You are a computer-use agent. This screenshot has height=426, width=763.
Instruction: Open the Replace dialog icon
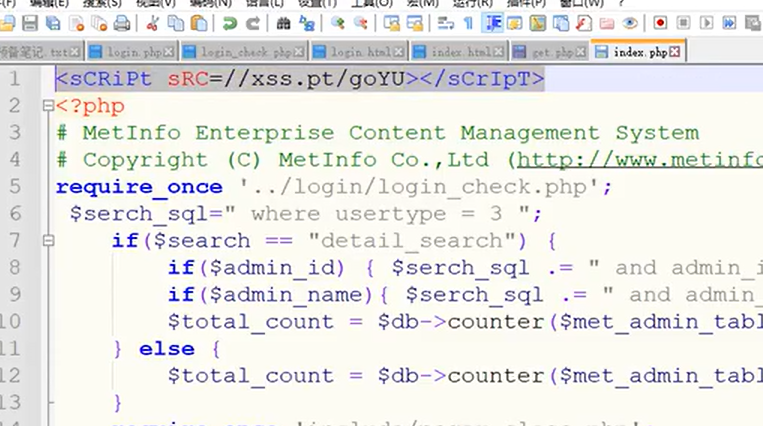pos(307,23)
